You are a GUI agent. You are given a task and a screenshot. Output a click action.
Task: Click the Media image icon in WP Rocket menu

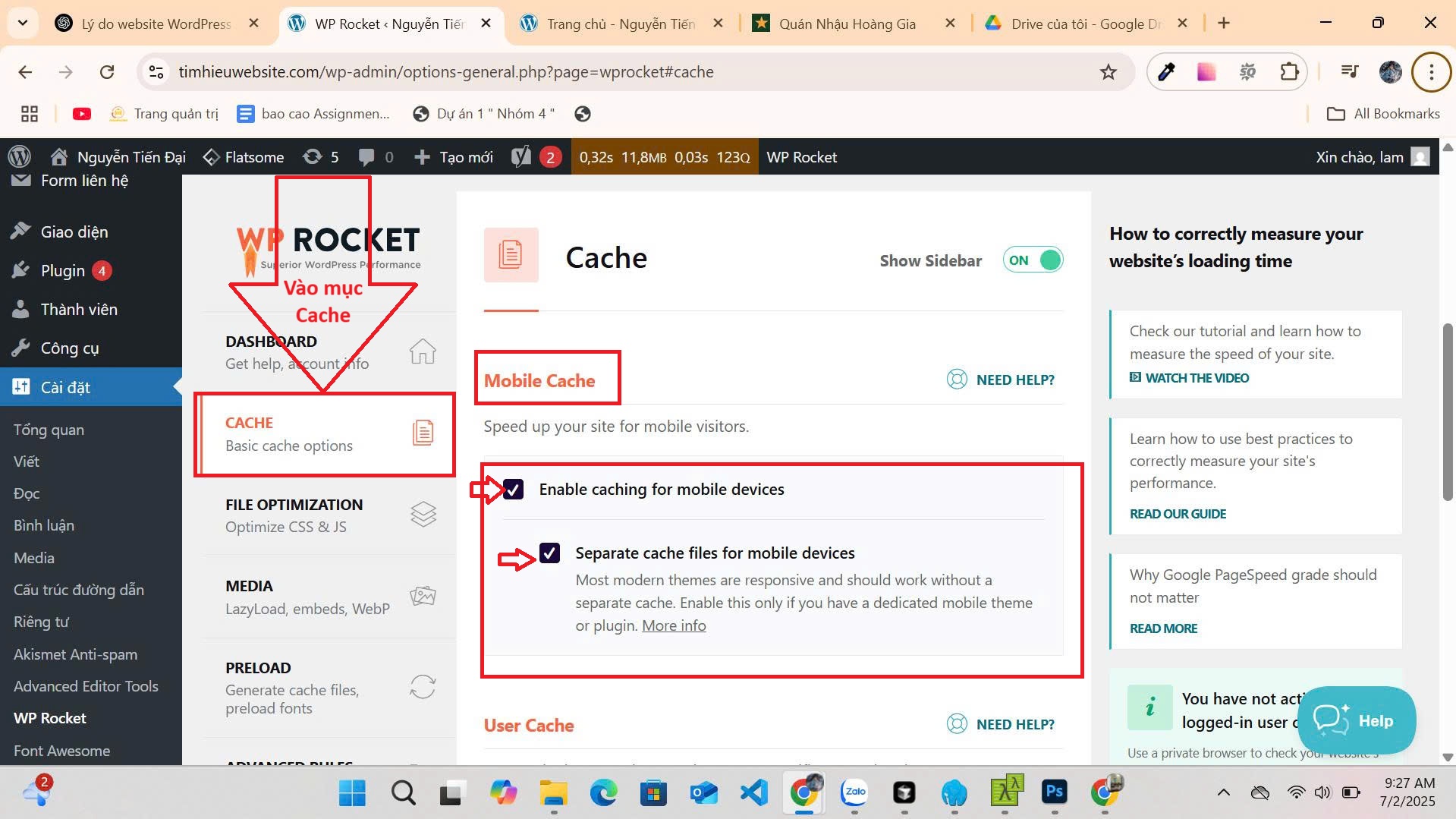click(423, 596)
